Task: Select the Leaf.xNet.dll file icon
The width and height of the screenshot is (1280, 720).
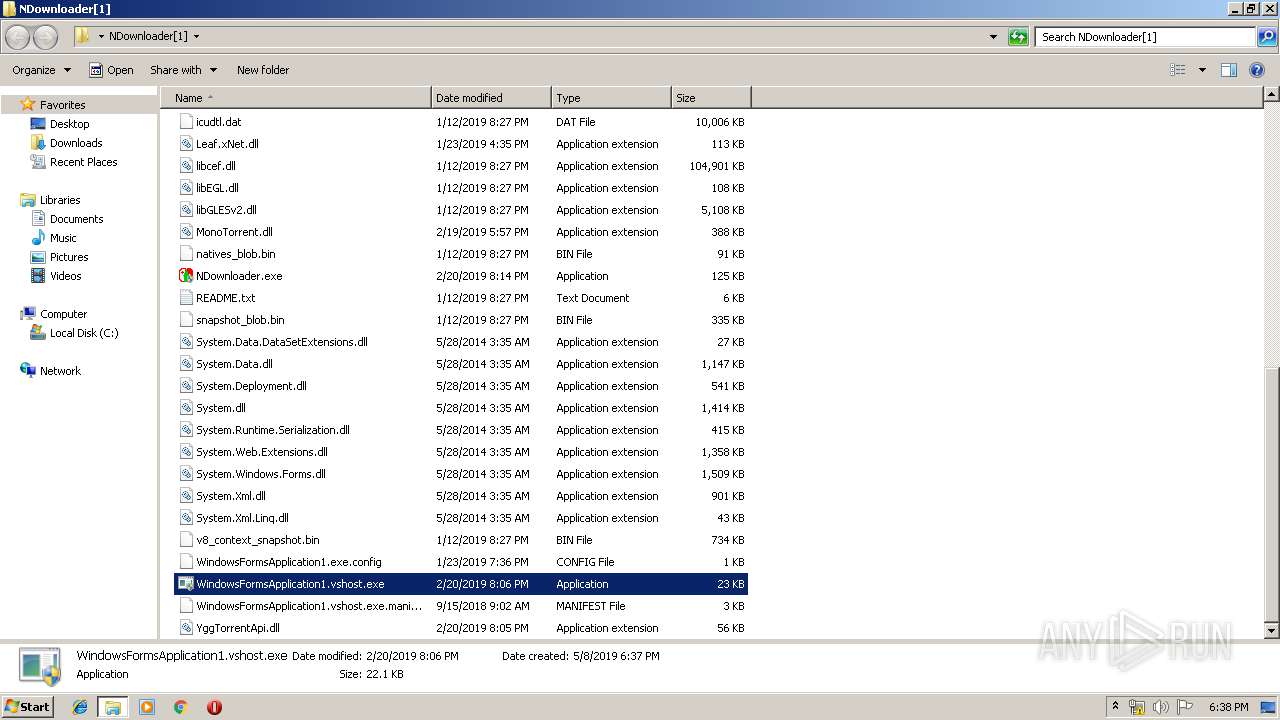Action: [186, 144]
